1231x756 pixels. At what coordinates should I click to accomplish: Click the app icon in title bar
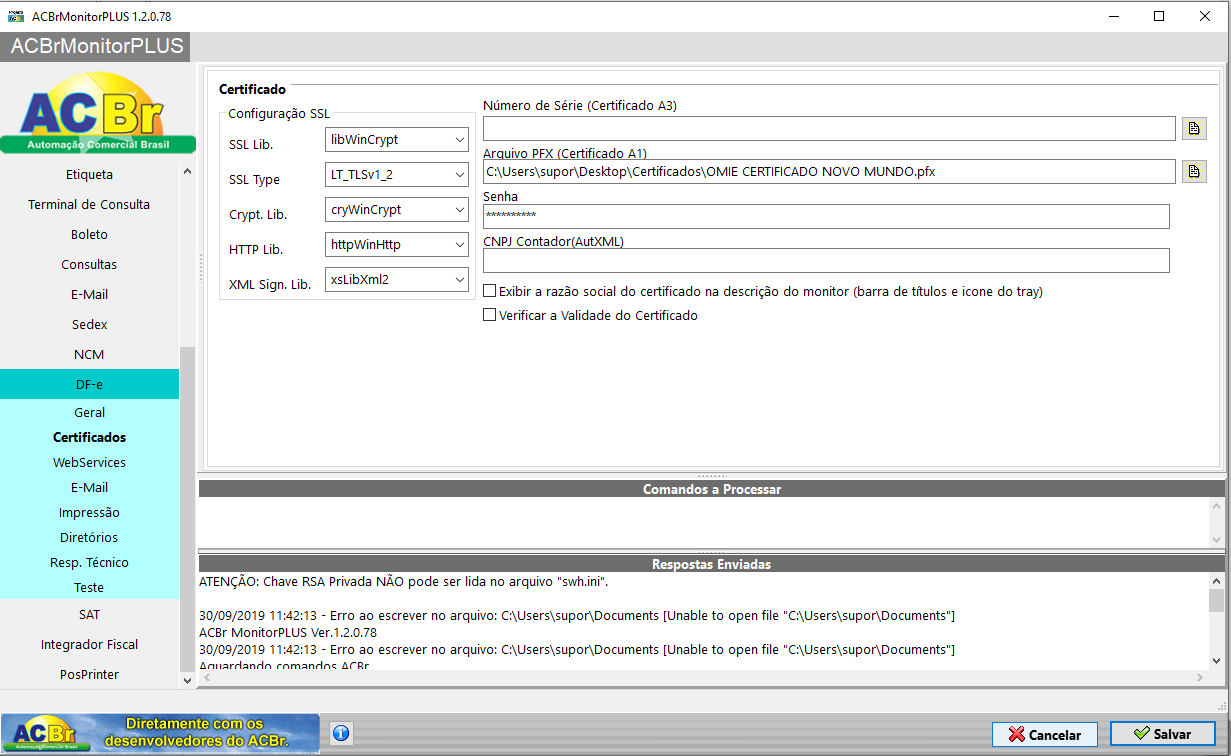click(15, 16)
